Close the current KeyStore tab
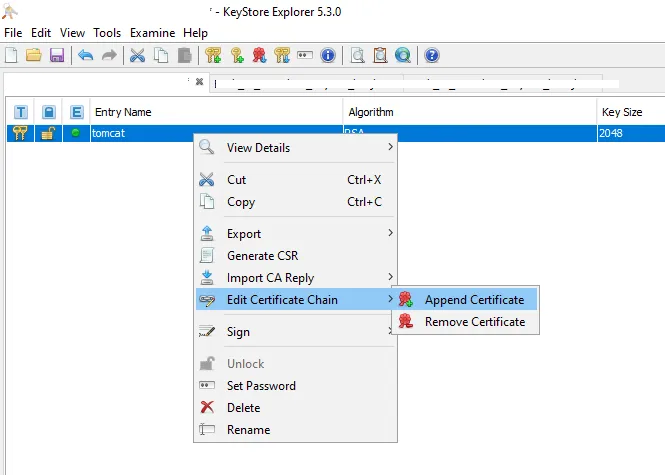The height and width of the screenshot is (475, 665). tap(199, 81)
